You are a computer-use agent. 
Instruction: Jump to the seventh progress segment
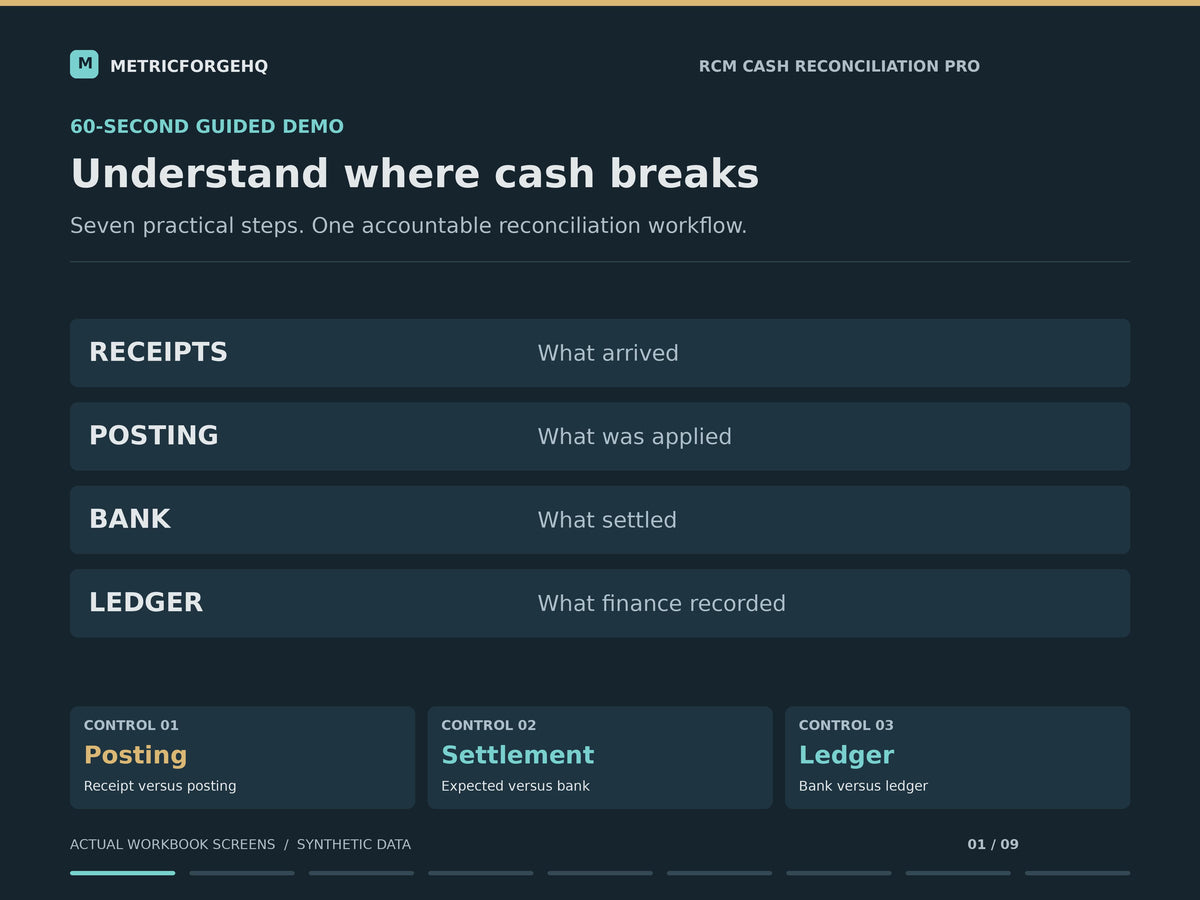point(839,873)
